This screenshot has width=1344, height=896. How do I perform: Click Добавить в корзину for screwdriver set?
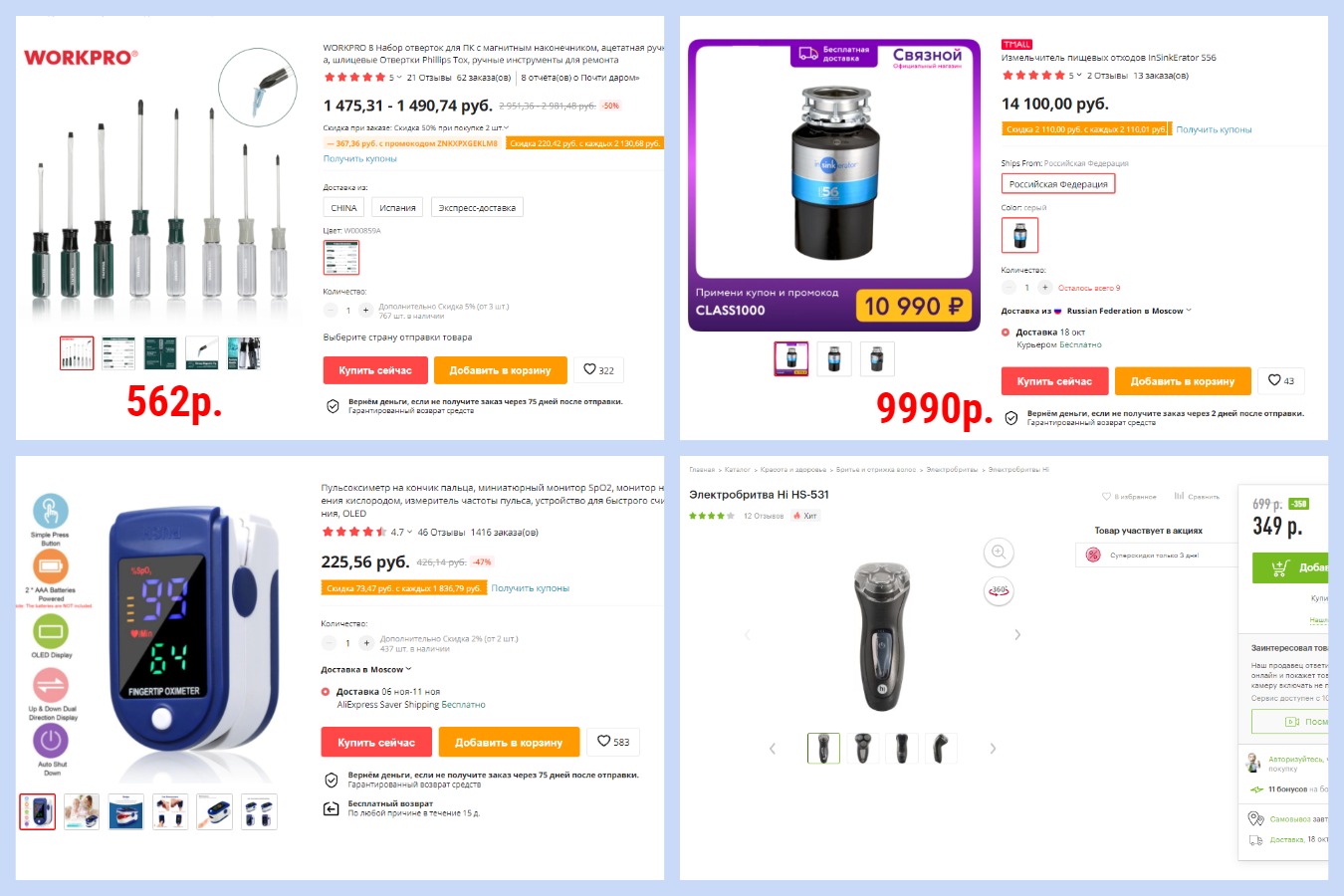tap(500, 370)
